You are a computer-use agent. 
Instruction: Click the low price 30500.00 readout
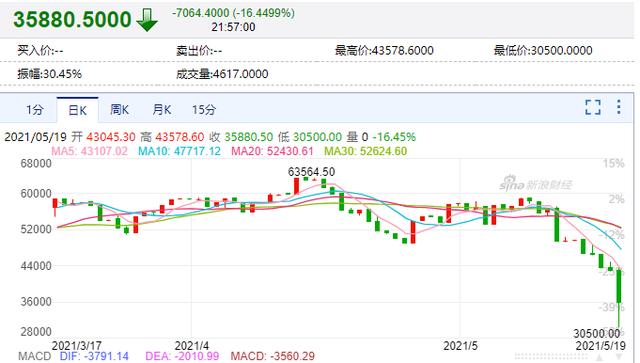pyautogui.click(x=317, y=137)
